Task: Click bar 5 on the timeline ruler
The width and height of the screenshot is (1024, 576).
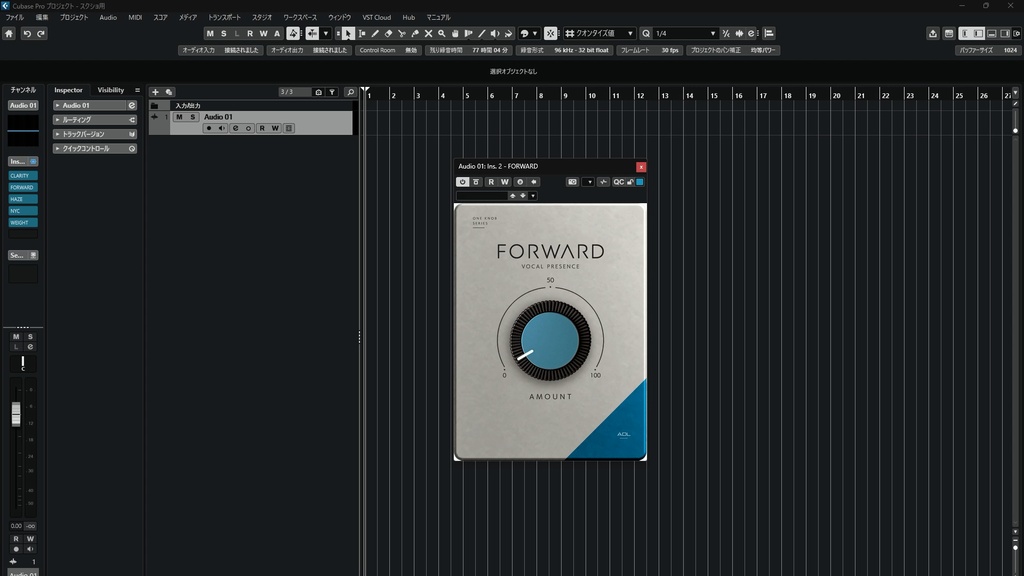Action: pyautogui.click(x=467, y=95)
